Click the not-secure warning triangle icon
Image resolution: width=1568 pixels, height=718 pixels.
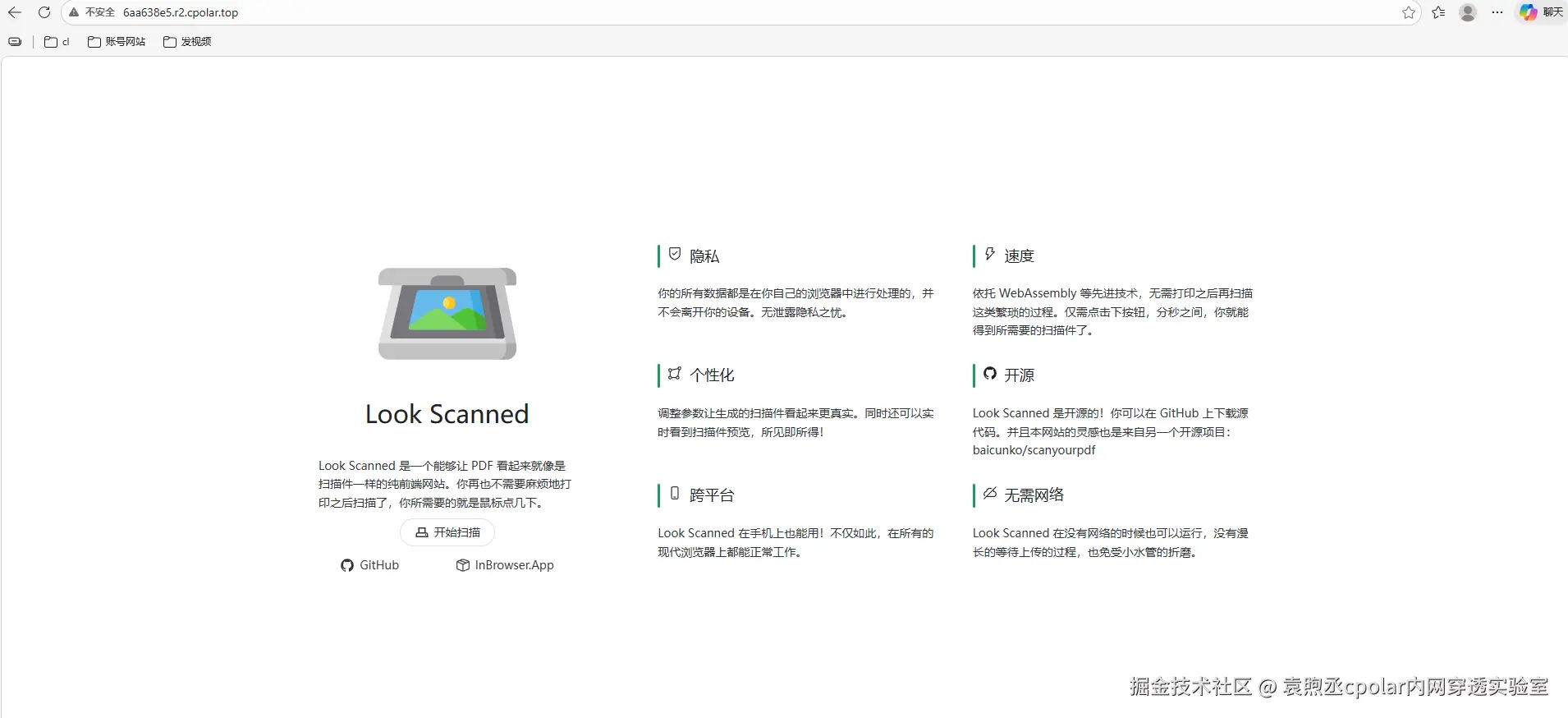coord(74,12)
